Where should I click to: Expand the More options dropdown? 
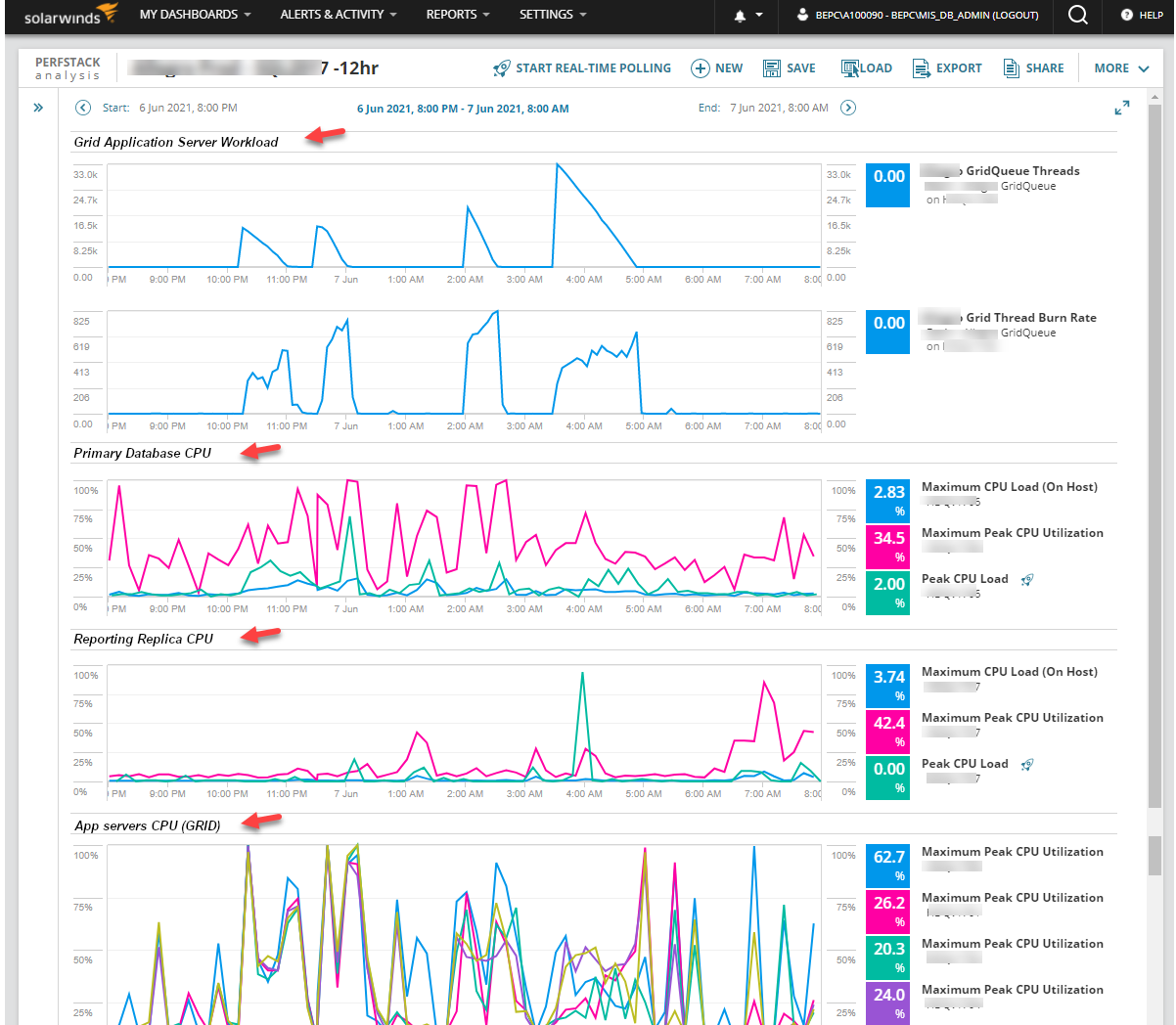(x=1121, y=68)
